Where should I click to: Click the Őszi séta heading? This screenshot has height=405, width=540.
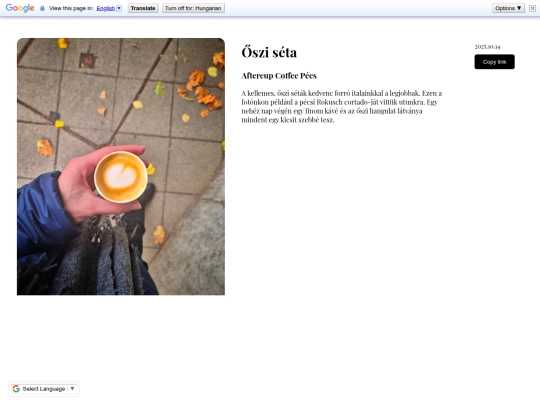pos(269,52)
